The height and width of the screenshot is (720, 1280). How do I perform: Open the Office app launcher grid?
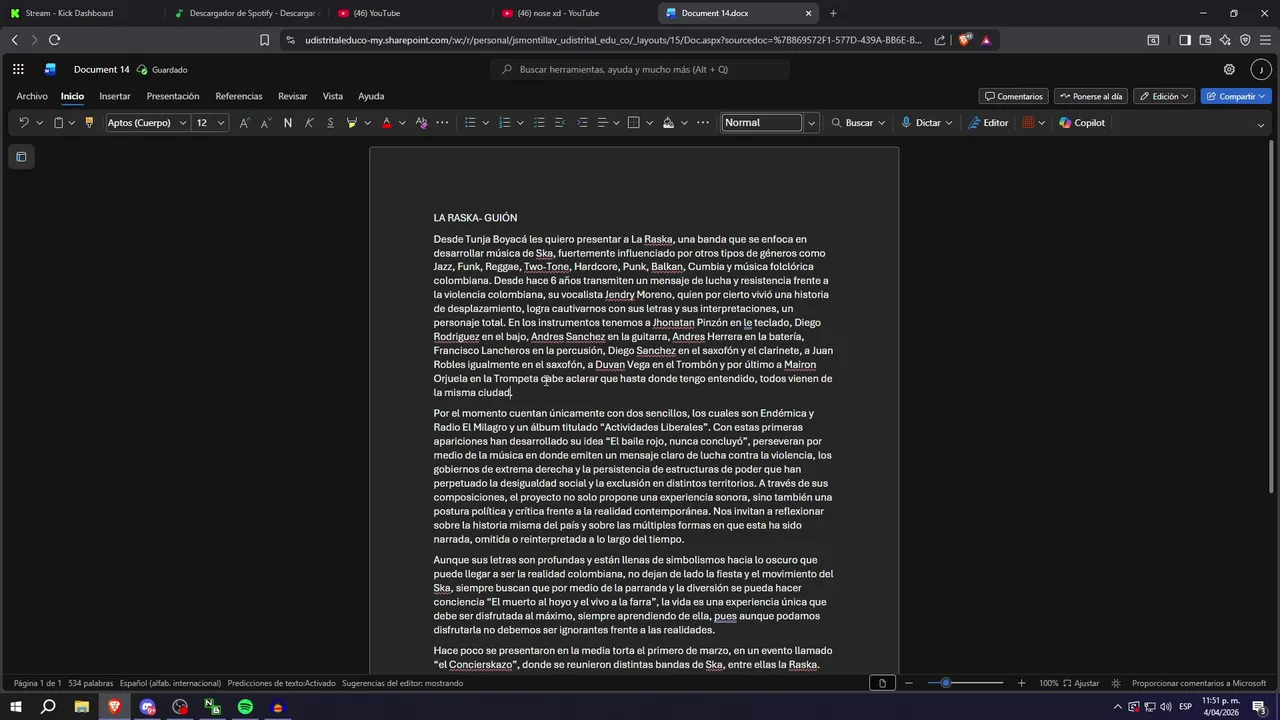click(x=19, y=69)
